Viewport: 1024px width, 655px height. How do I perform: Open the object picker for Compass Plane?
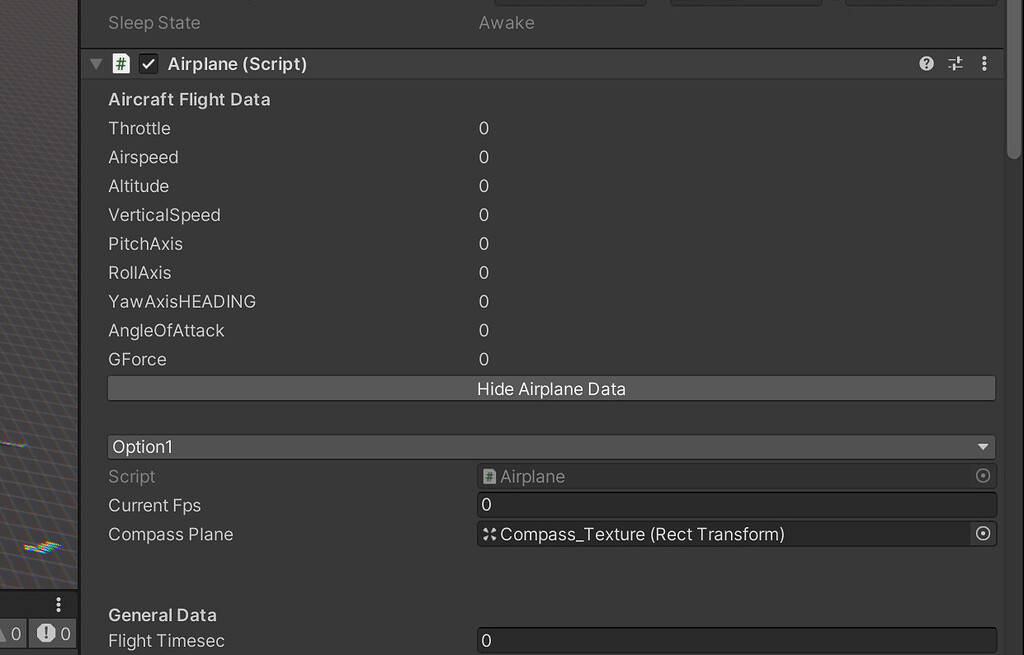pos(982,534)
